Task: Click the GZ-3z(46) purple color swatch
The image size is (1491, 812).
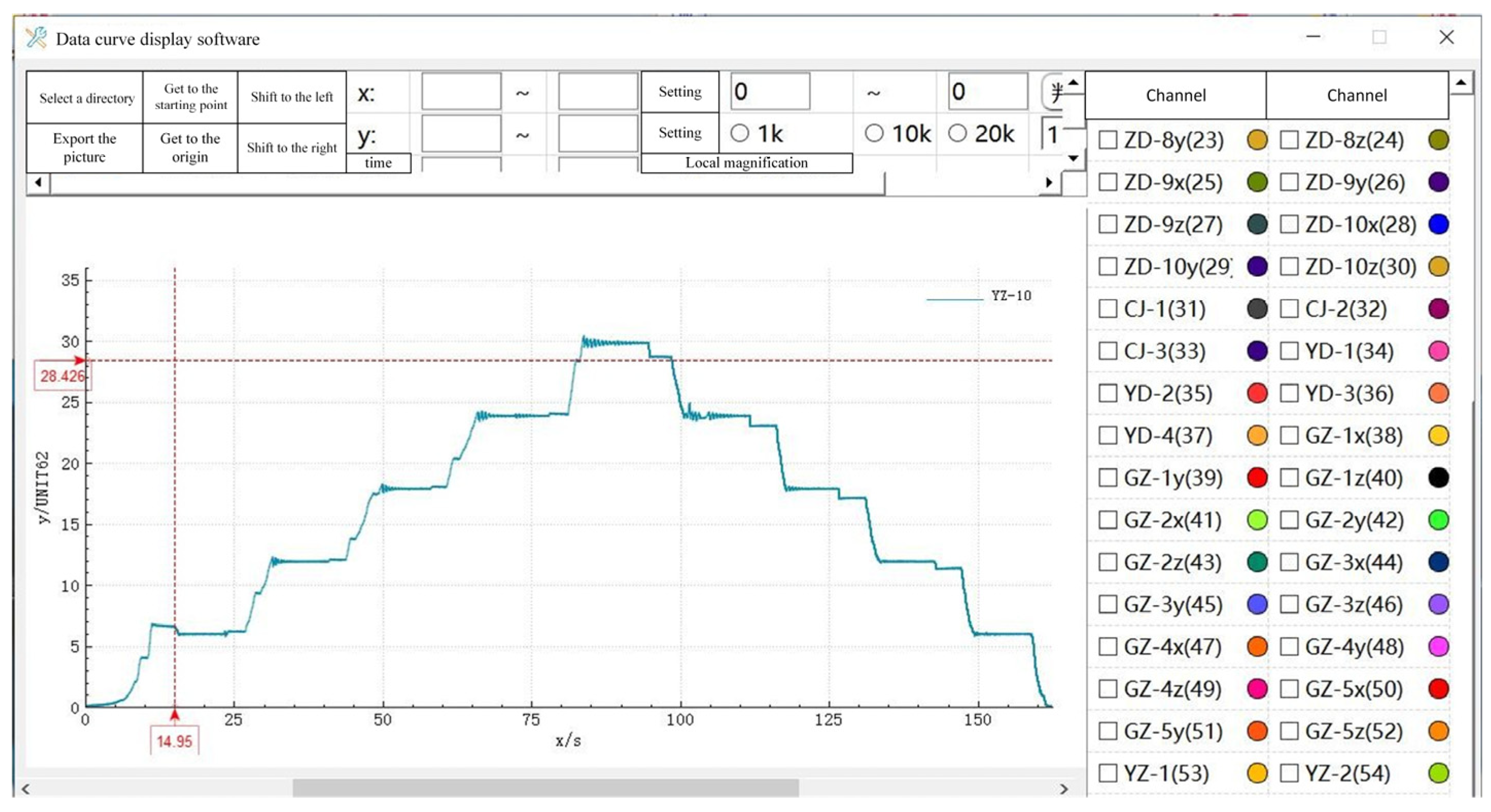Action: point(1439,605)
